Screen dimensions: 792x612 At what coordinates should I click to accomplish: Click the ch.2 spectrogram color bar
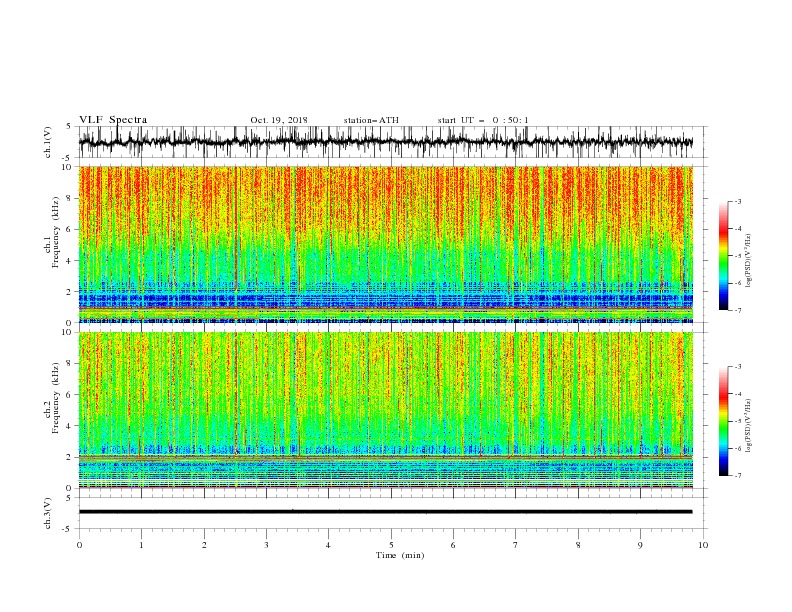723,421
